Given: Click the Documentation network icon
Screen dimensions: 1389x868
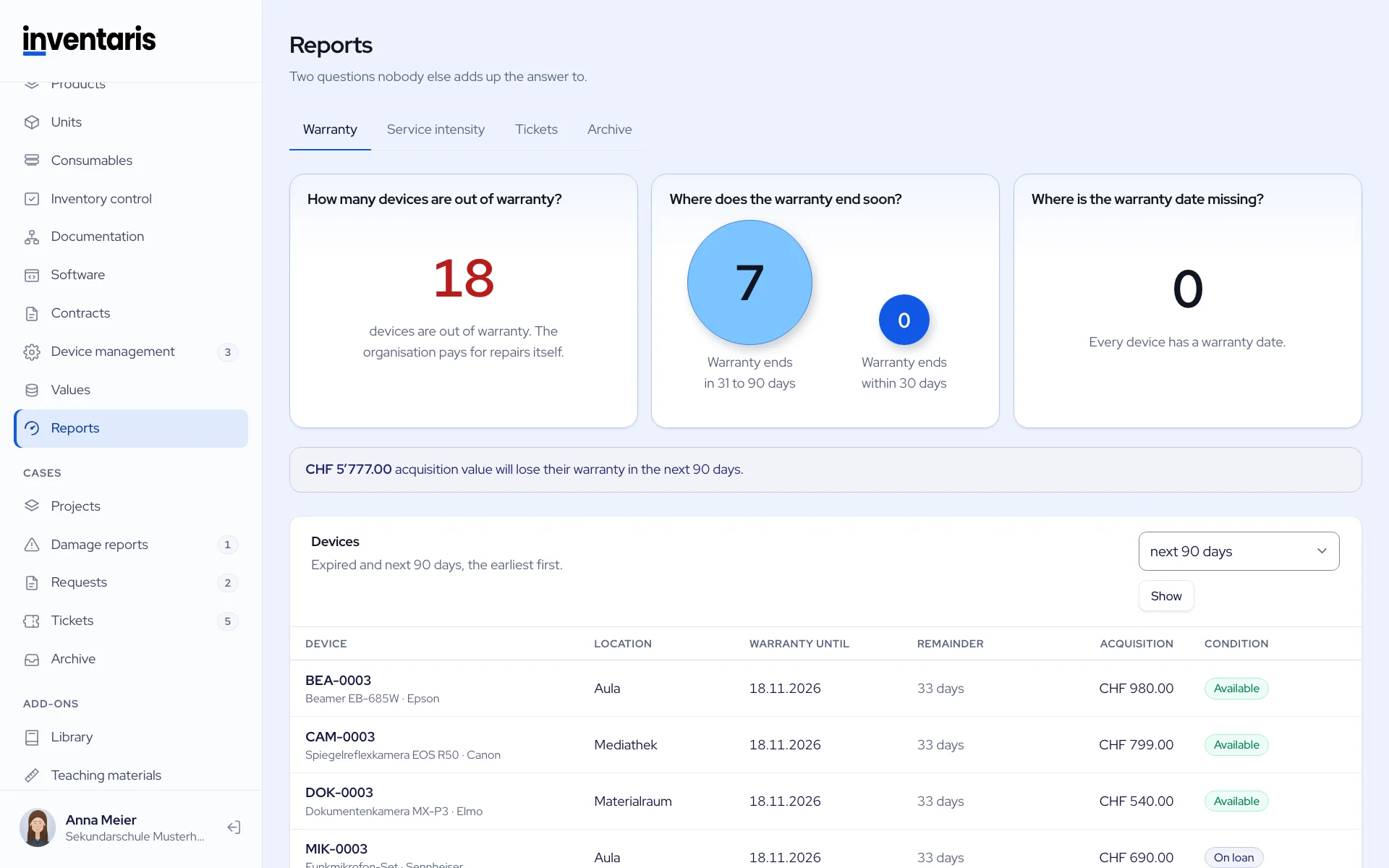Looking at the screenshot, I should 32,237.
